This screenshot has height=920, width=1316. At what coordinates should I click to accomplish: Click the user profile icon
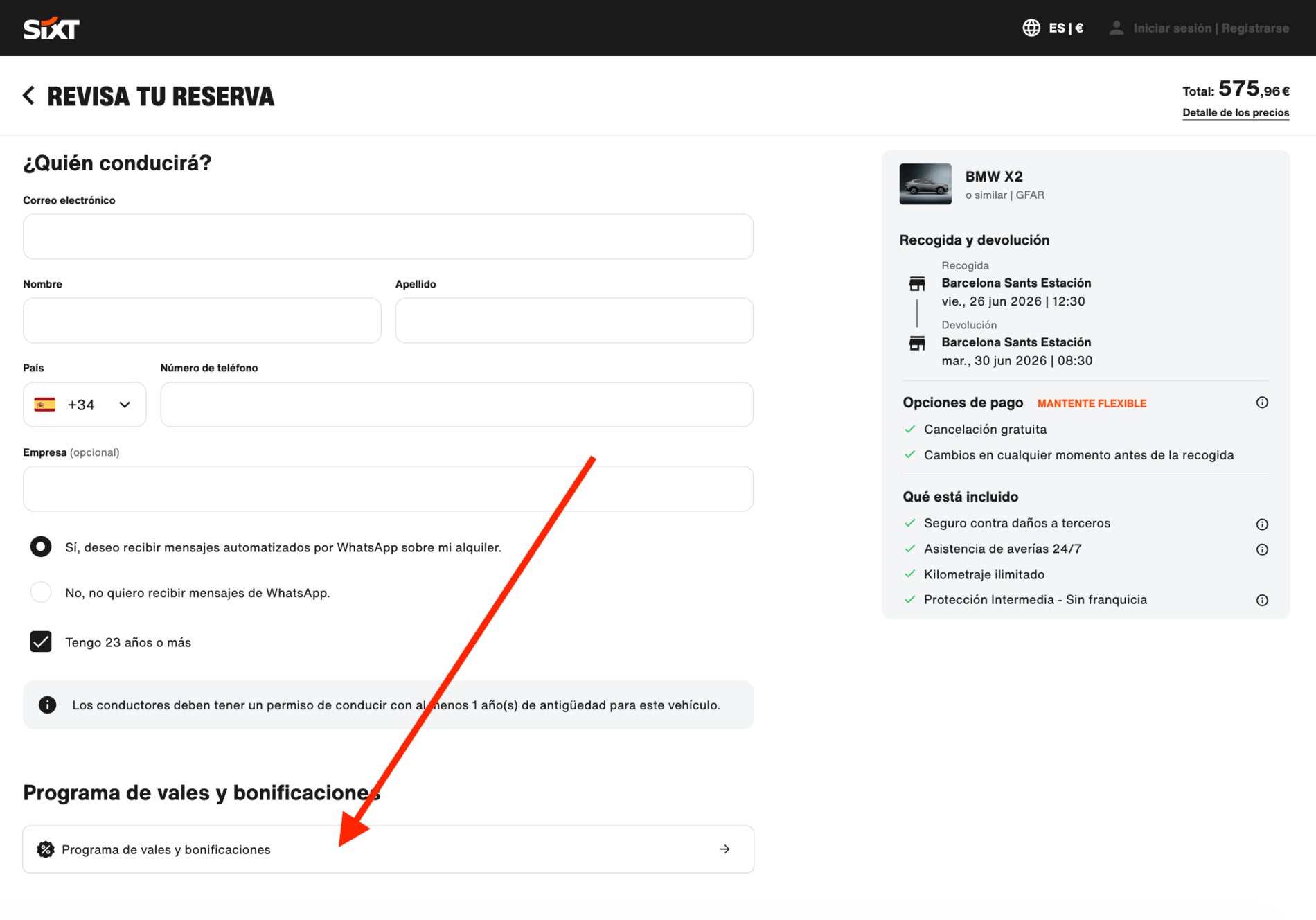tap(1116, 28)
